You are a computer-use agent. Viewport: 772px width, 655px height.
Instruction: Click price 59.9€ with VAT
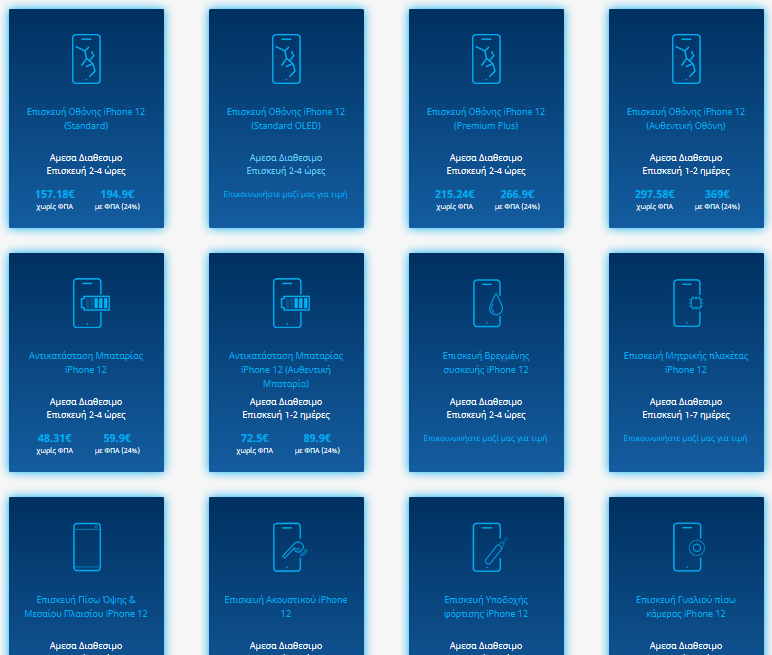pyautogui.click(x=117, y=438)
